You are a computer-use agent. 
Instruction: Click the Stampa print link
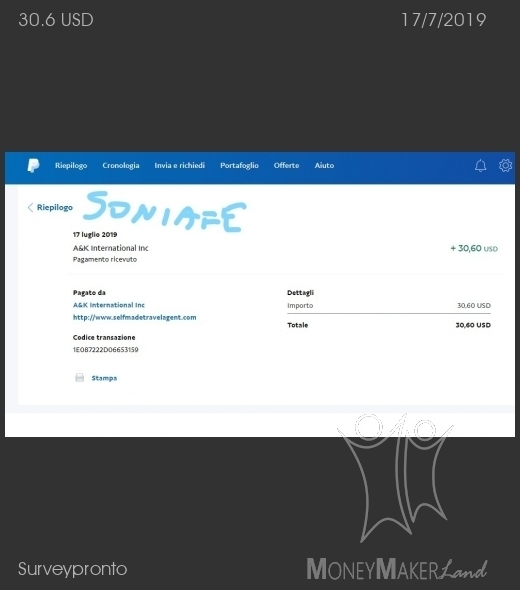pyautogui.click(x=104, y=378)
